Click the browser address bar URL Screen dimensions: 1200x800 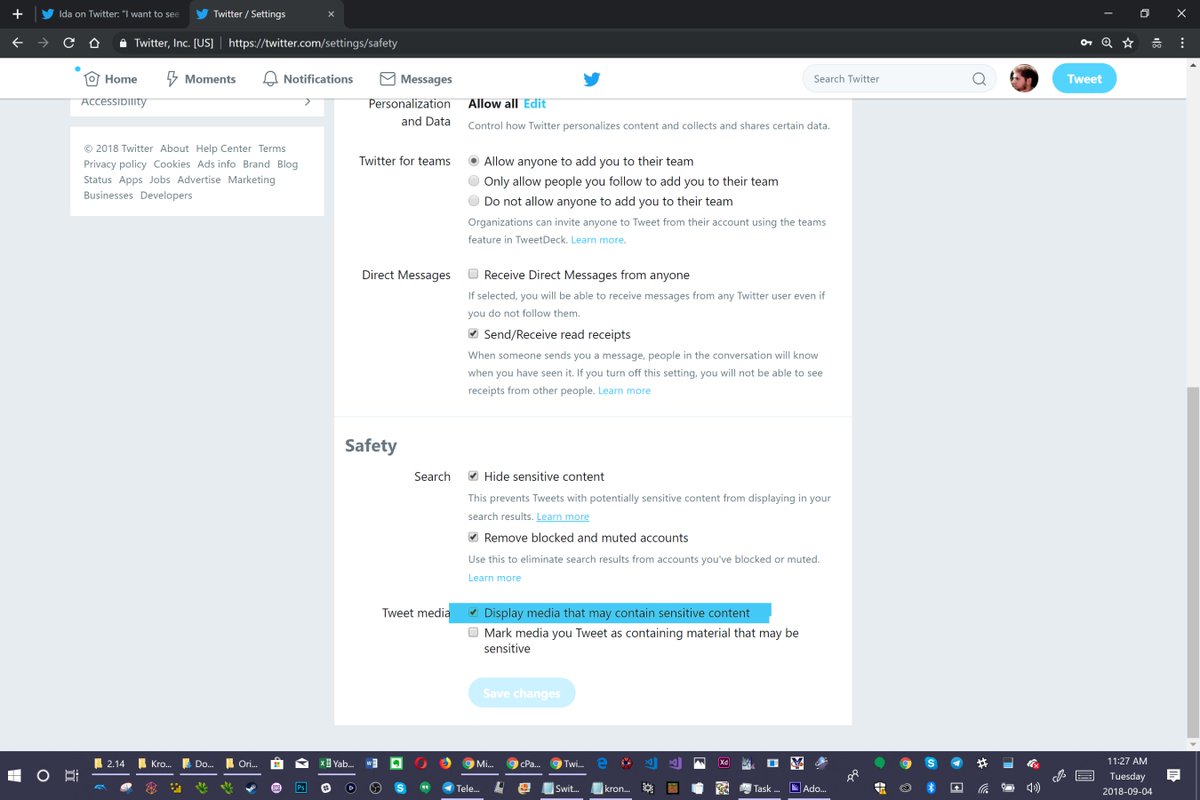314,43
